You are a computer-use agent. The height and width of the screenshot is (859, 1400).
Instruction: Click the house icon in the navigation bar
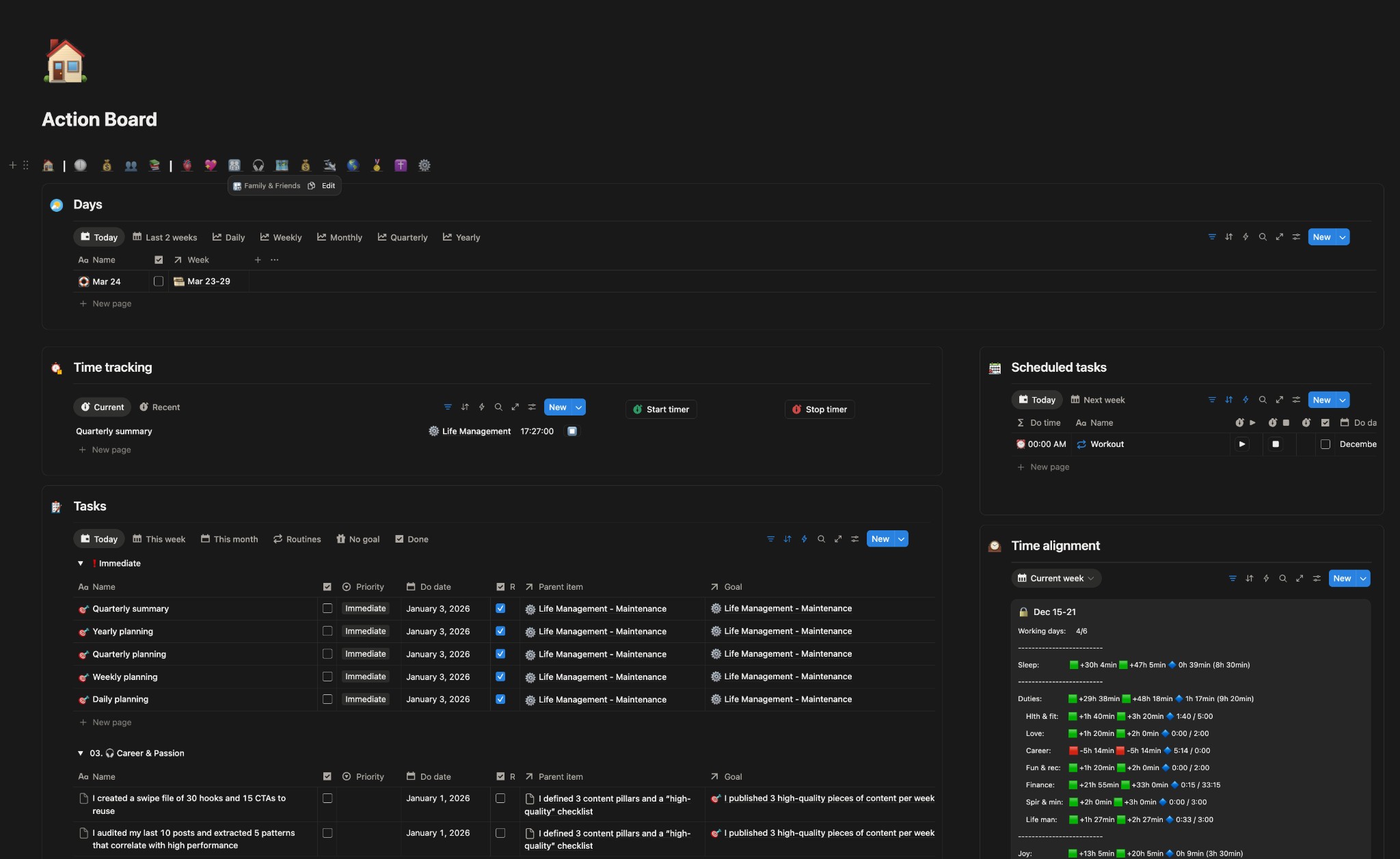point(48,165)
